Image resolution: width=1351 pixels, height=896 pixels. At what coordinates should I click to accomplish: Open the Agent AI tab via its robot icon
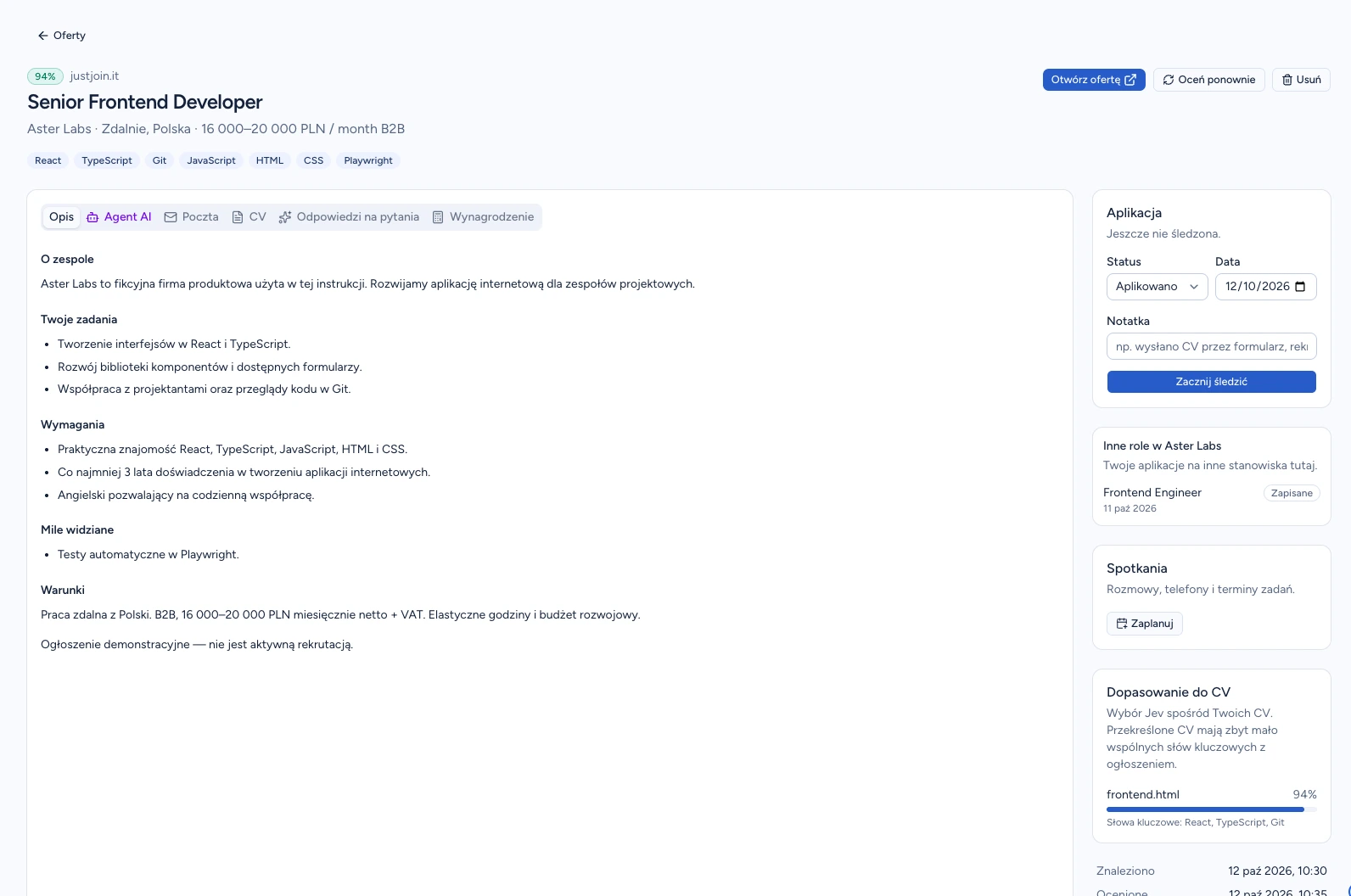[x=92, y=217]
